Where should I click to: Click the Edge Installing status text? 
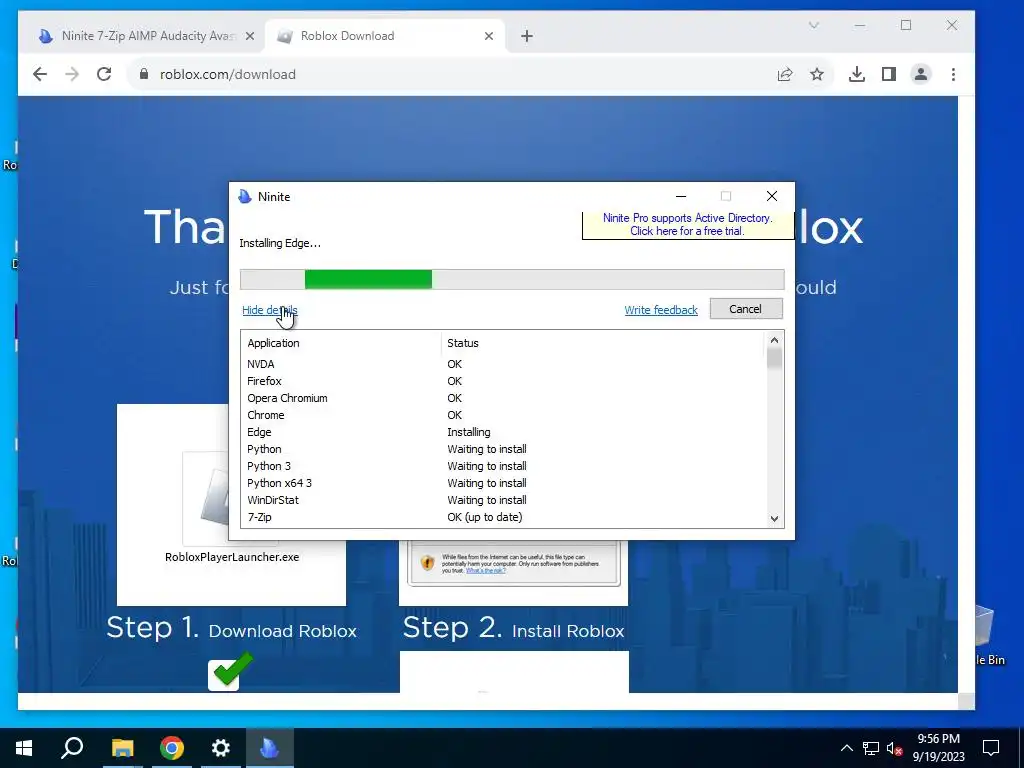pyautogui.click(x=468, y=432)
